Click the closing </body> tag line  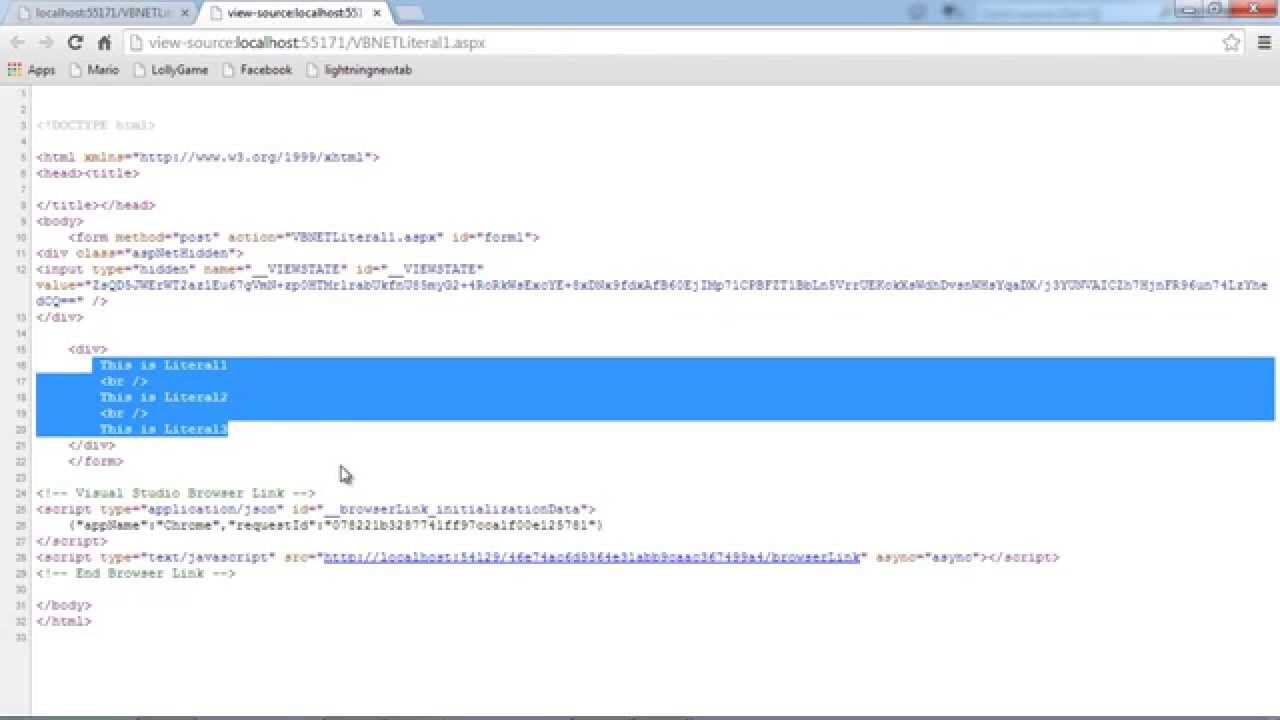64,605
